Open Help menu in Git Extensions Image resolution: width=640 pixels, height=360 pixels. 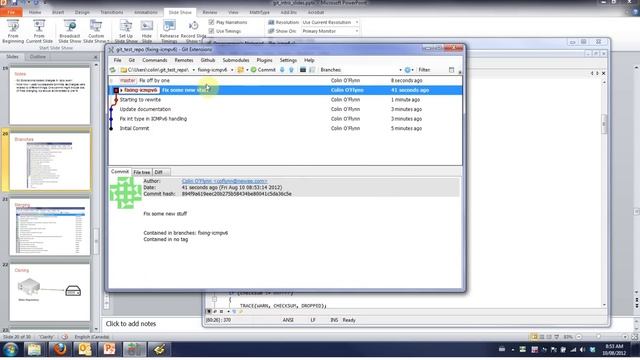click(309, 60)
